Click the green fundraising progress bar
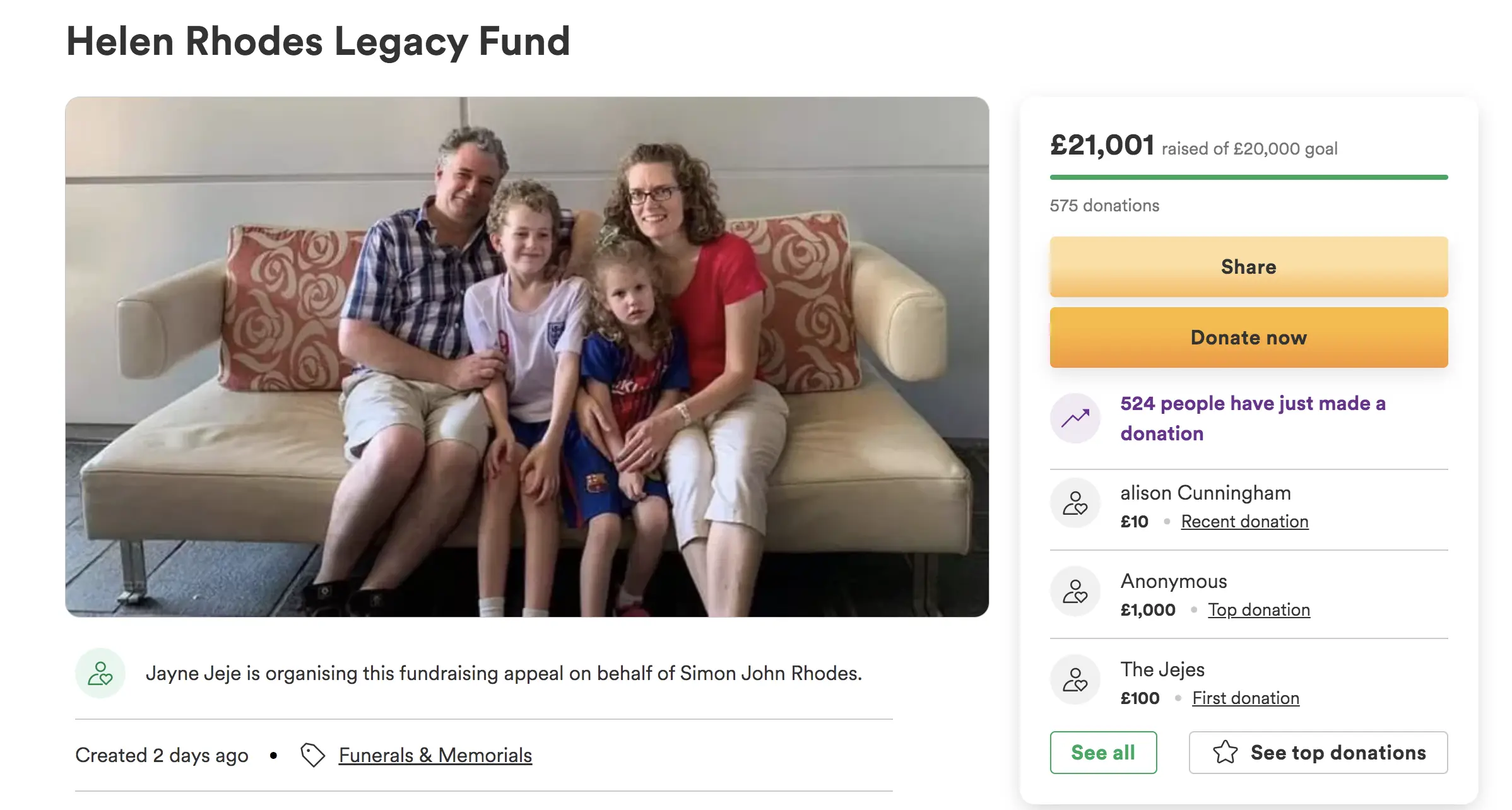This screenshot has height=810, width=1512. tap(1248, 177)
